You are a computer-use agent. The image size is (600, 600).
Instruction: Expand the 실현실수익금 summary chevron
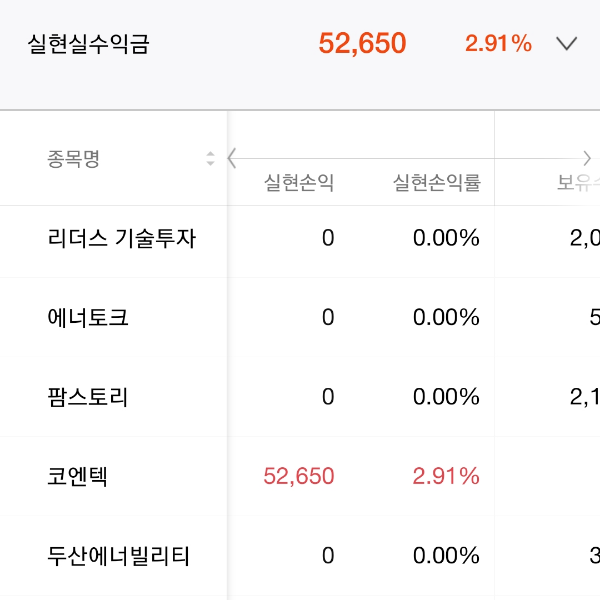566,43
